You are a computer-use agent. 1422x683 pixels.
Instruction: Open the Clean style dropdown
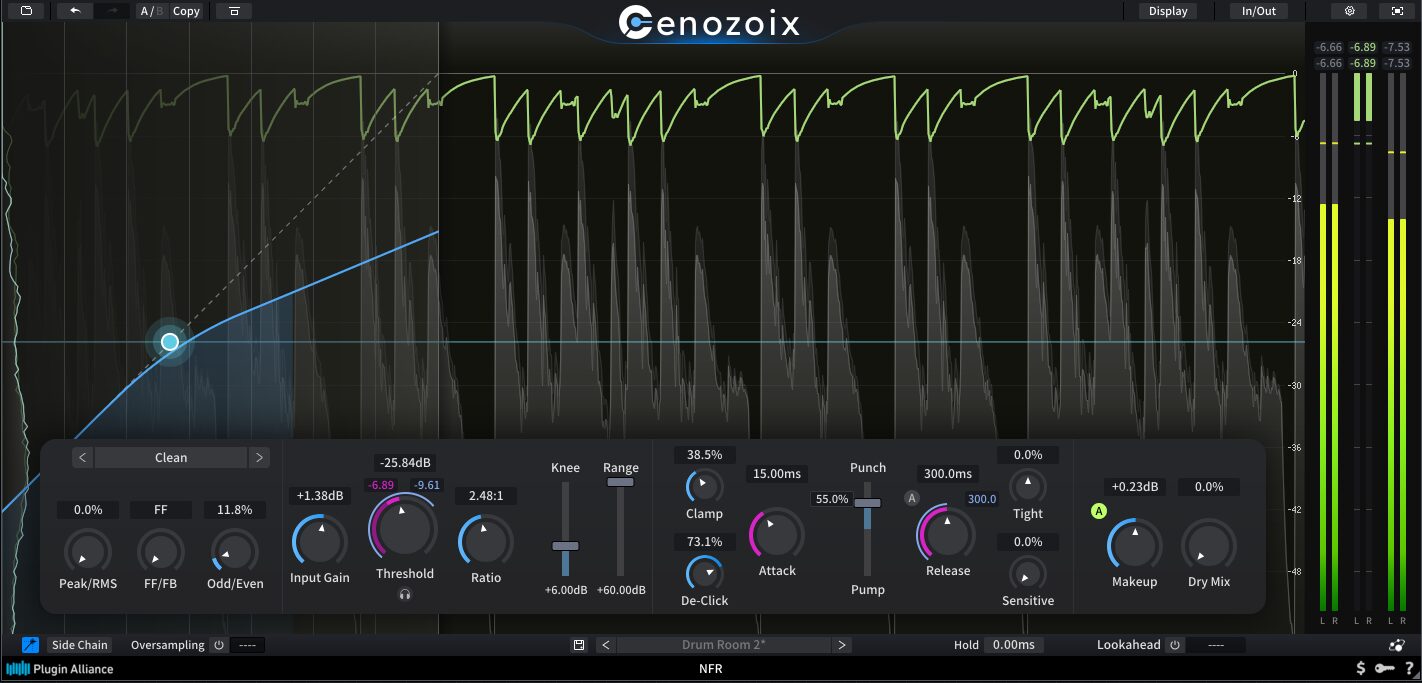click(171, 457)
